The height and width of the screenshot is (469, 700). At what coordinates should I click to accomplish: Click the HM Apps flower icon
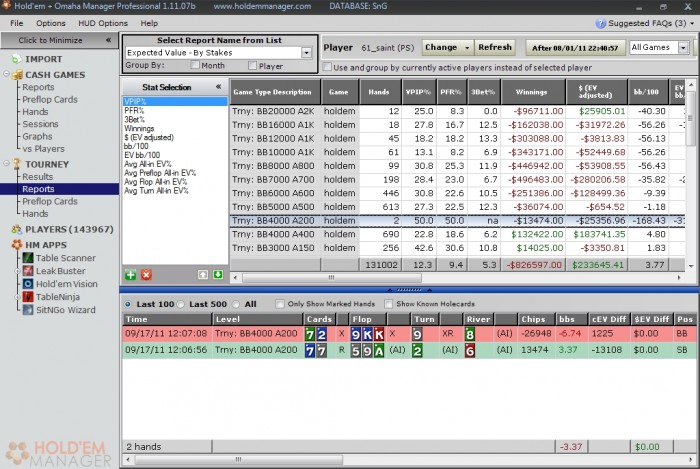(x=17, y=245)
